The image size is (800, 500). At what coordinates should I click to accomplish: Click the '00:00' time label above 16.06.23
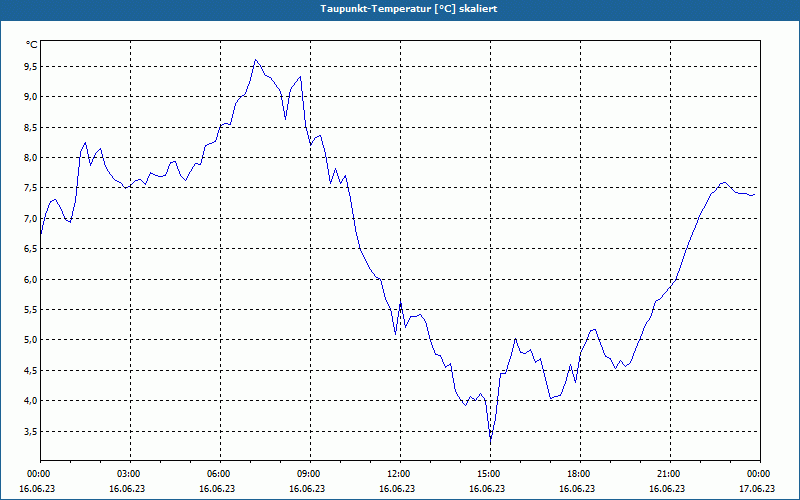[x=38, y=474]
